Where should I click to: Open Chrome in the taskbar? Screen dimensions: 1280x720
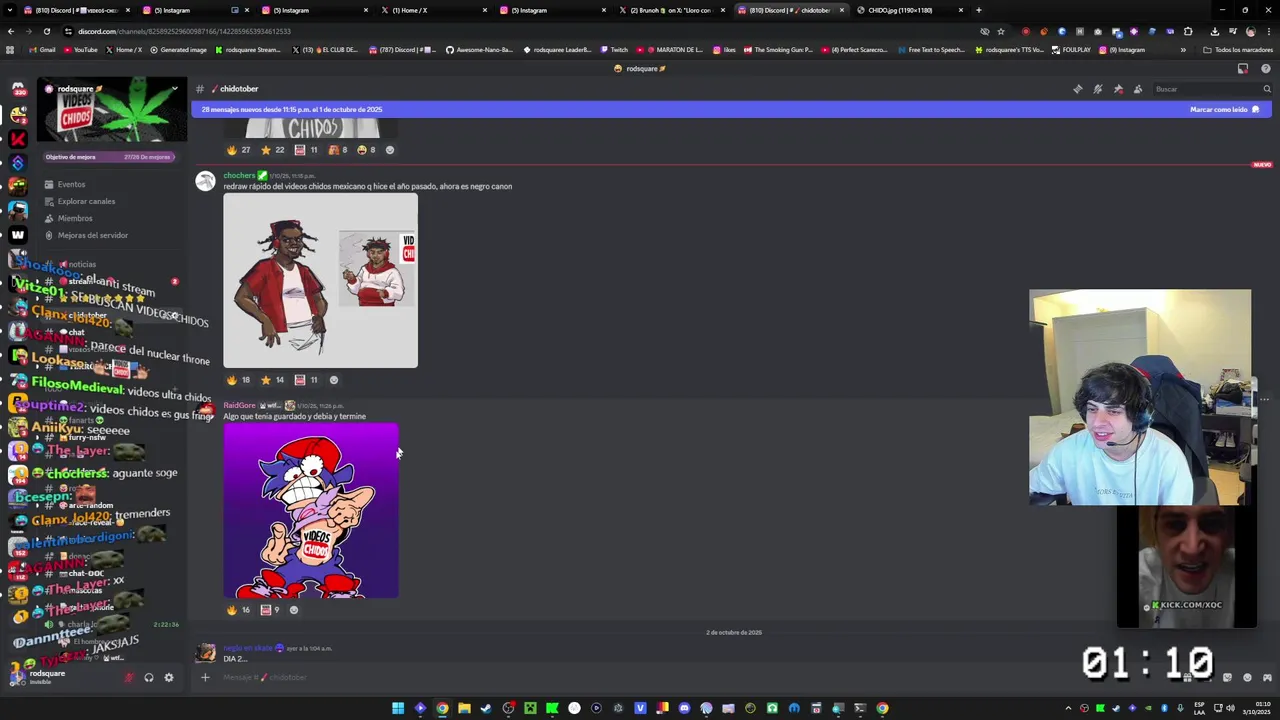442,708
